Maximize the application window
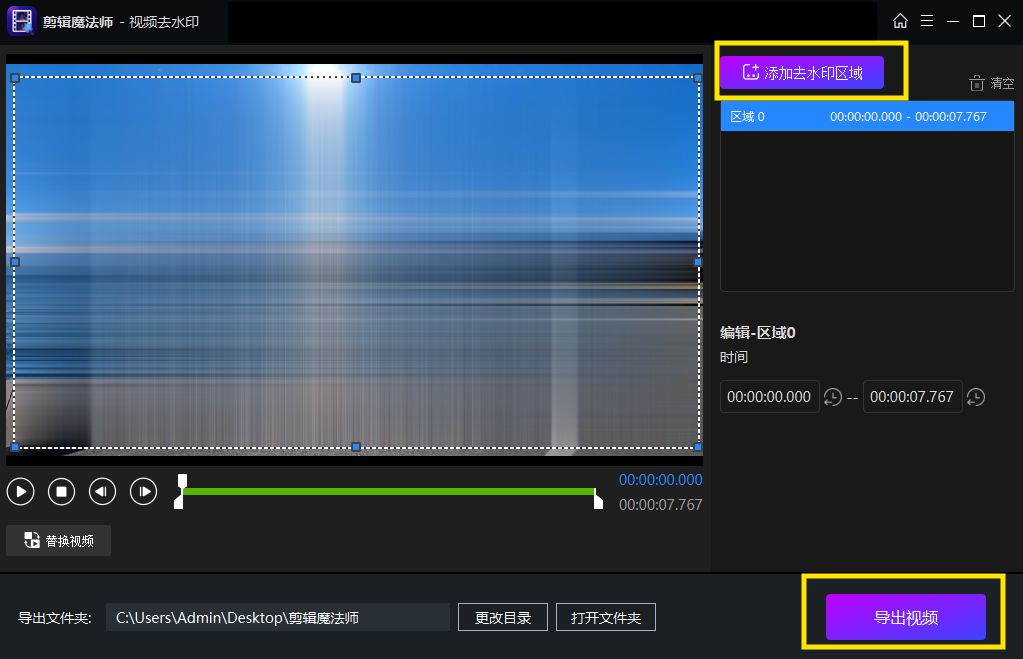The height and width of the screenshot is (659, 1023). 979,21
